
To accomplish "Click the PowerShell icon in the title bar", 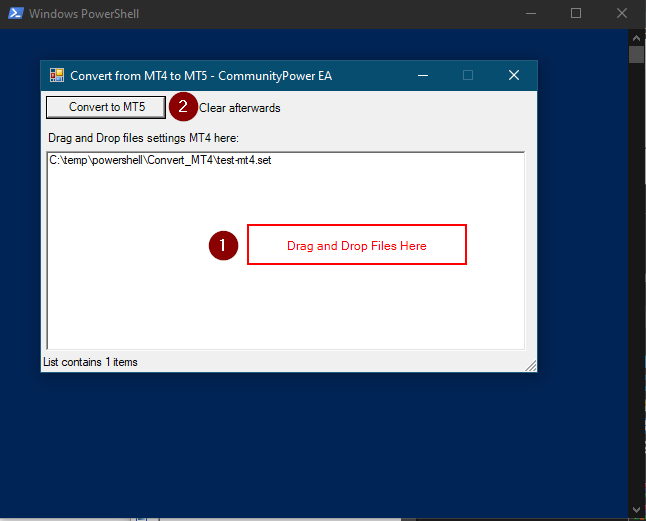I will pos(16,13).
